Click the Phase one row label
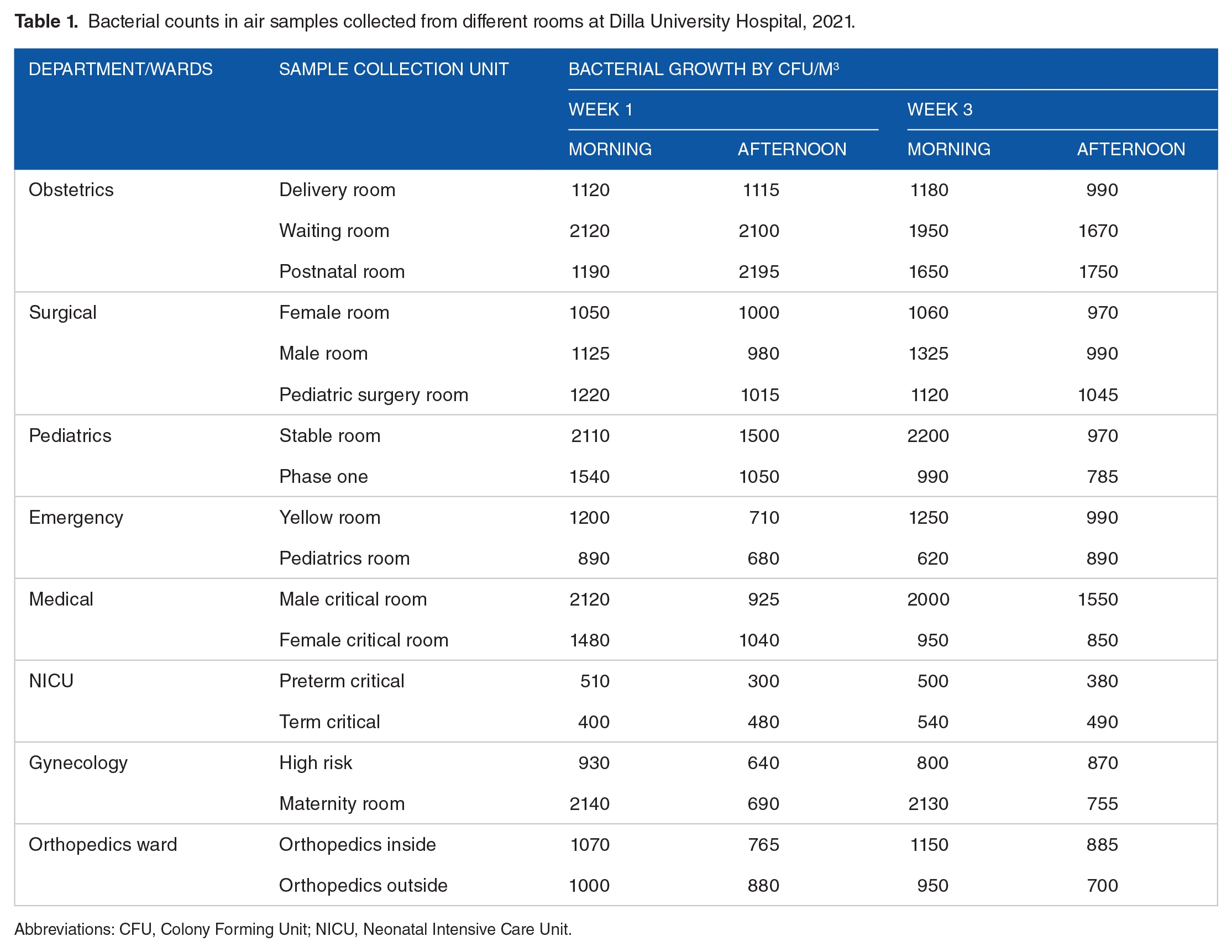 [x=323, y=477]
